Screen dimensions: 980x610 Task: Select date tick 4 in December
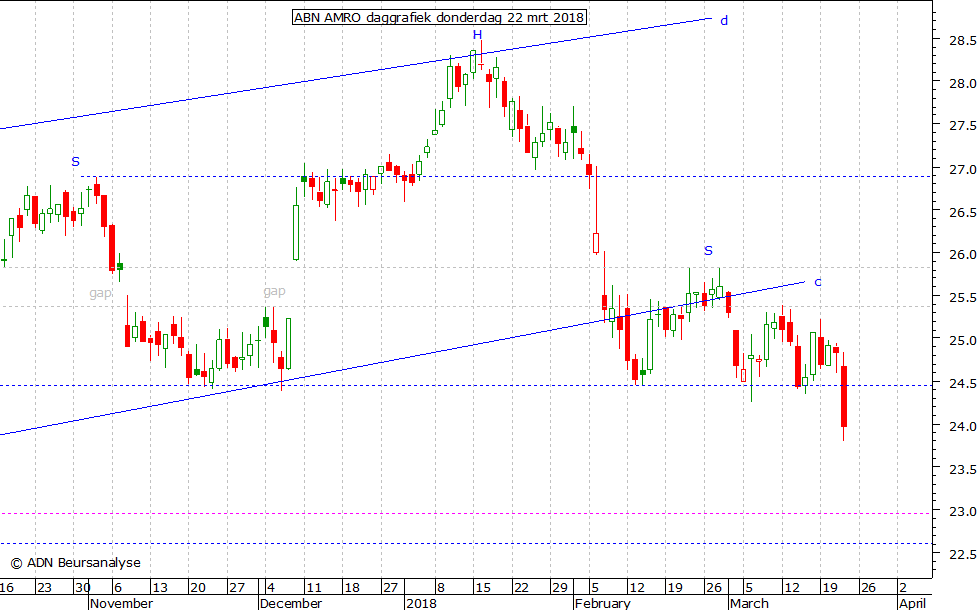coord(271,588)
